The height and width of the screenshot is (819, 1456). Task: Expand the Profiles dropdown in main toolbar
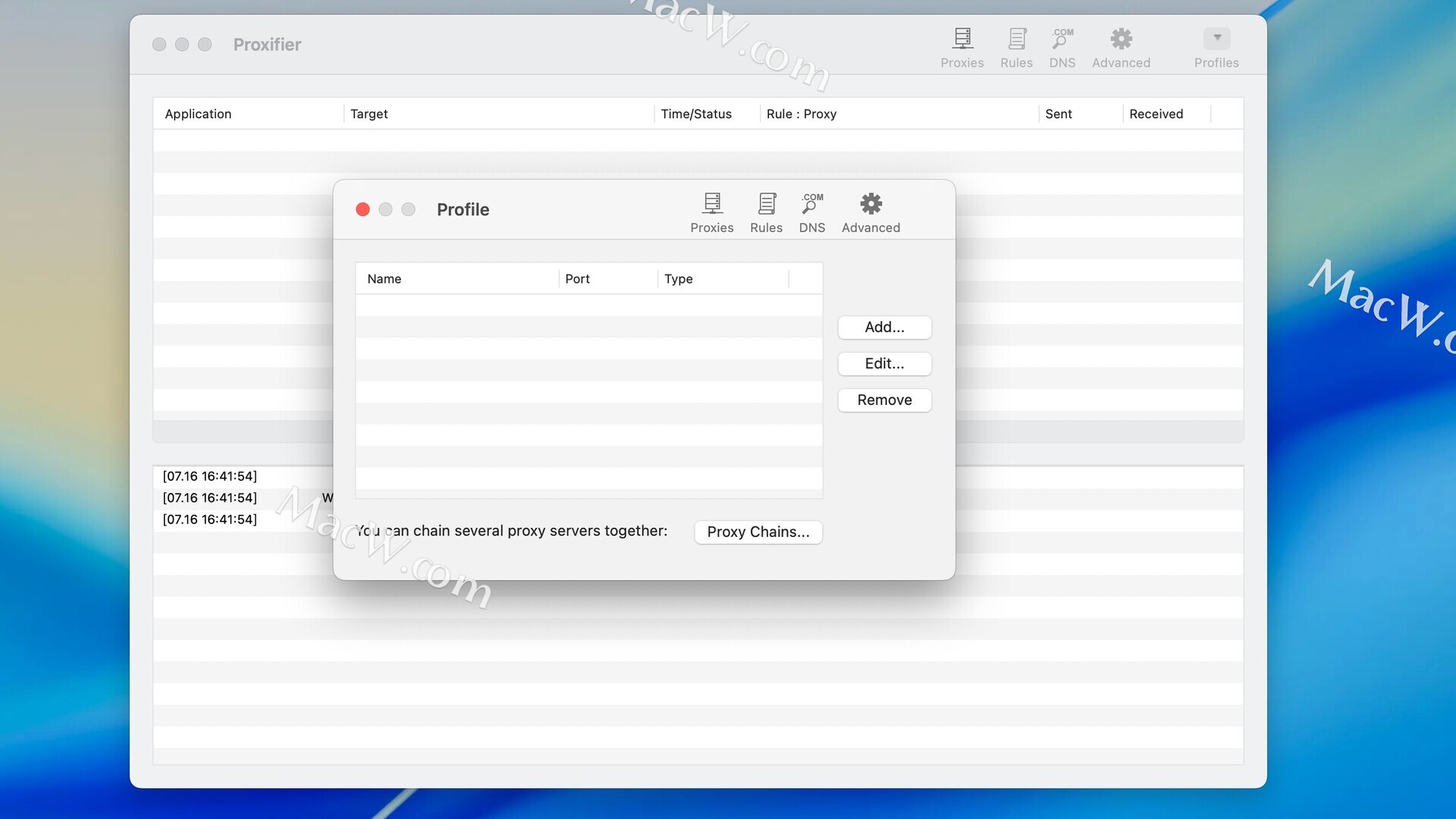[1216, 39]
